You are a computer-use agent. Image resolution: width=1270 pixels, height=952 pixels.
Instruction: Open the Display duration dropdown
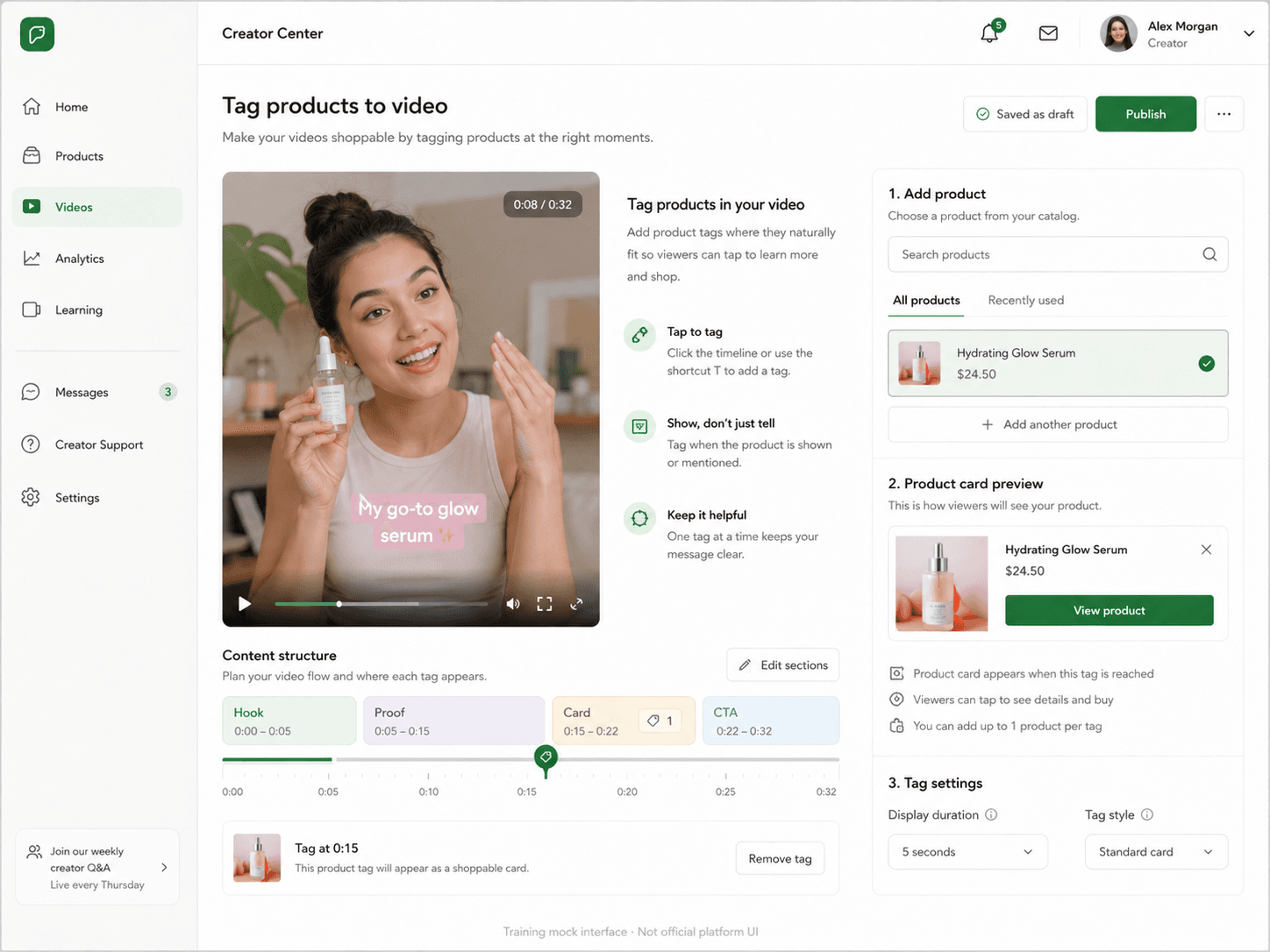(x=967, y=852)
